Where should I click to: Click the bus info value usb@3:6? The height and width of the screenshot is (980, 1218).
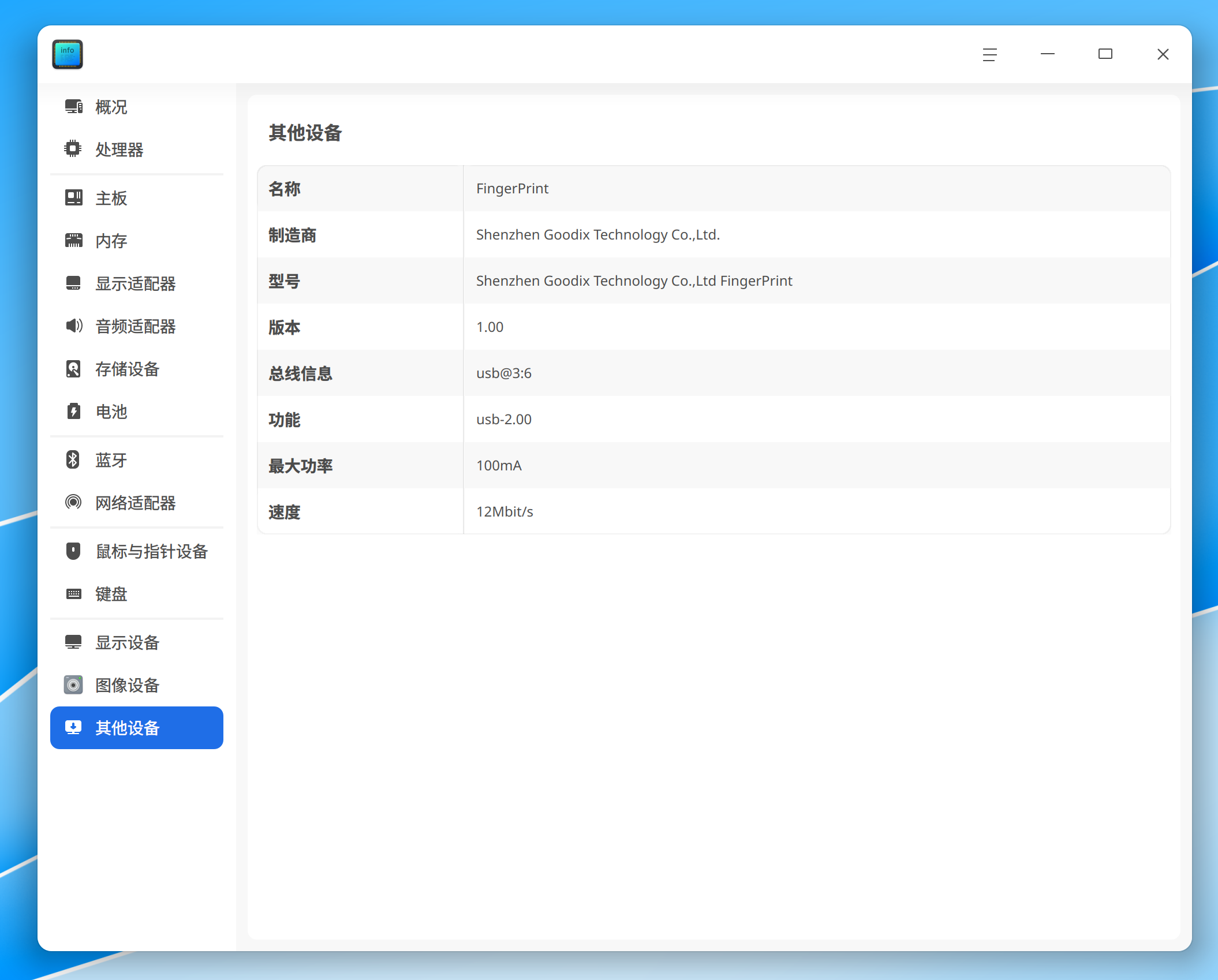click(x=504, y=373)
